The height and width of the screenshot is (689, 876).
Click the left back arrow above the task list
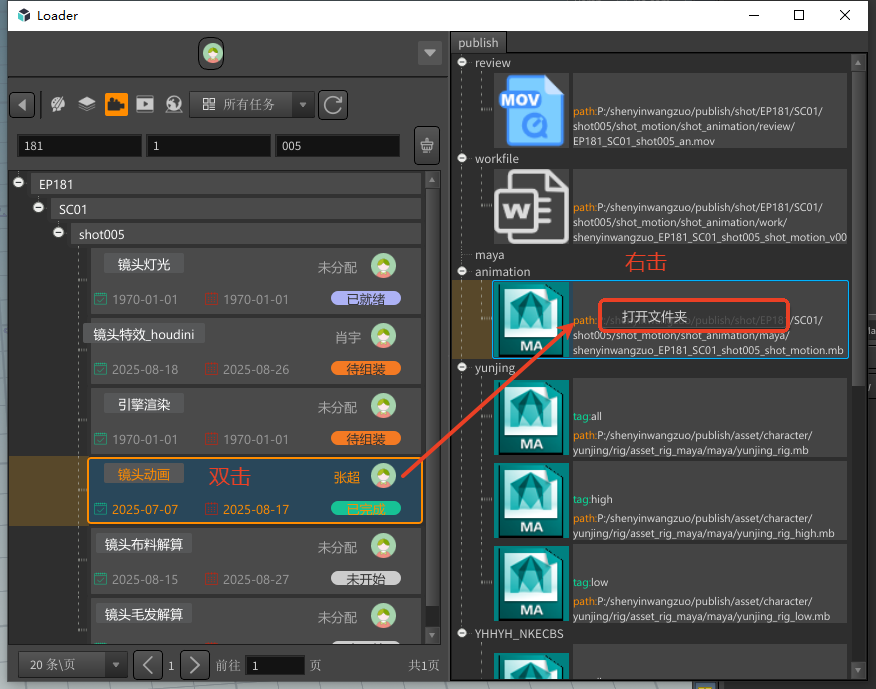pos(21,104)
